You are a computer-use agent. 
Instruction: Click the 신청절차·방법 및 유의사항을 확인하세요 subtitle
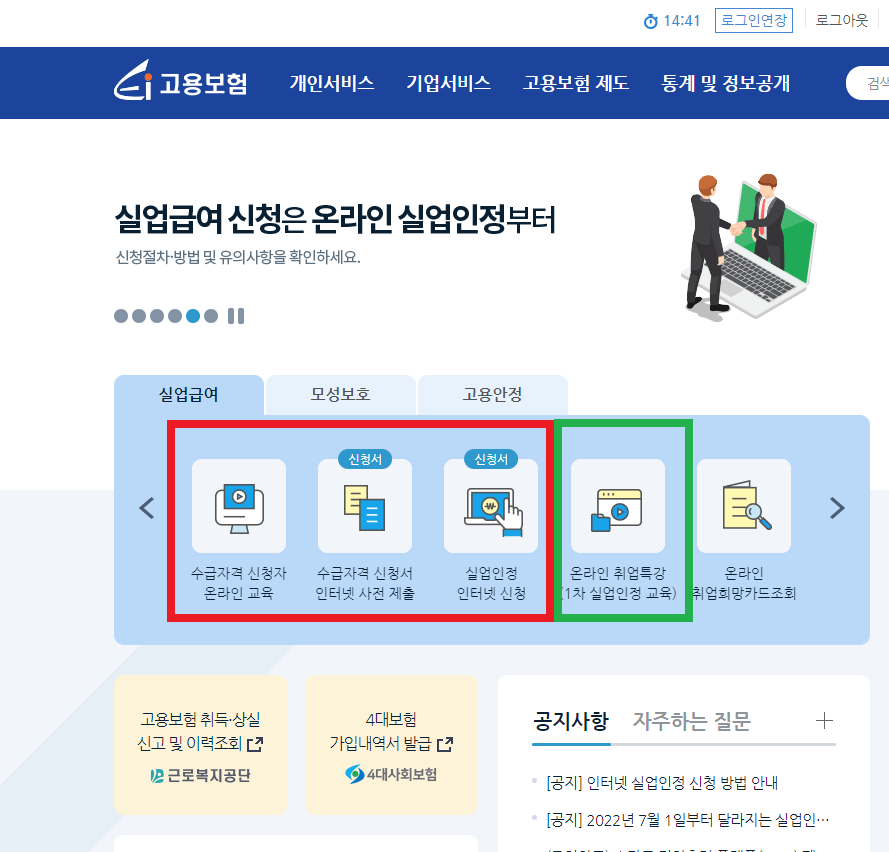click(x=238, y=257)
